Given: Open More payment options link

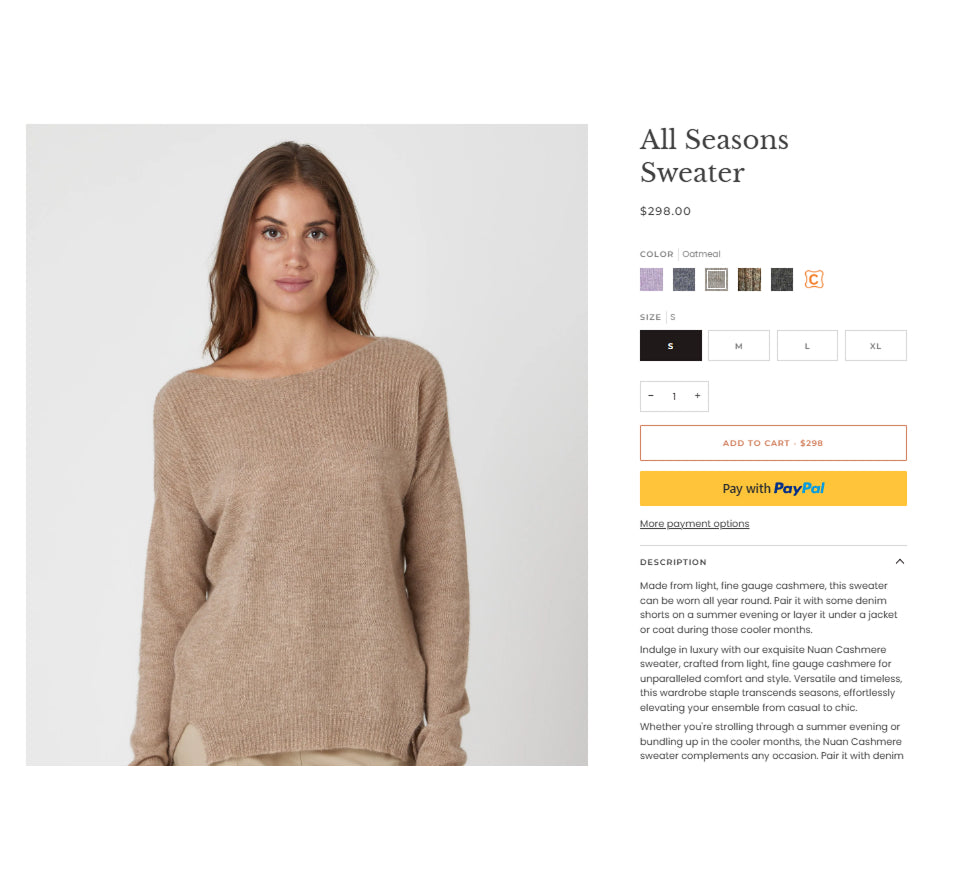Looking at the screenshot, I should coord(694,524).
